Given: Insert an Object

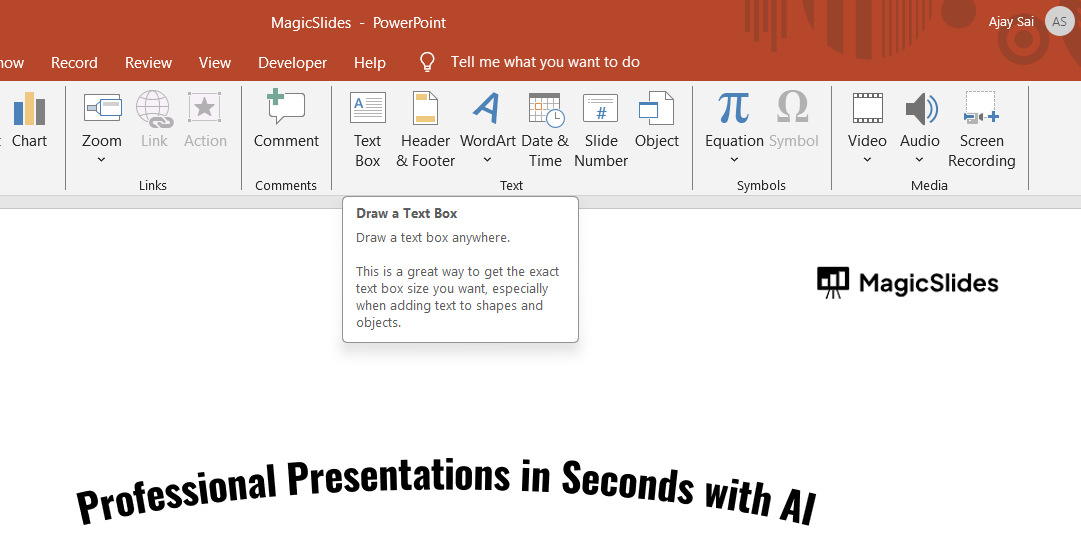Looking at the screenshot, I should point(657,120).
